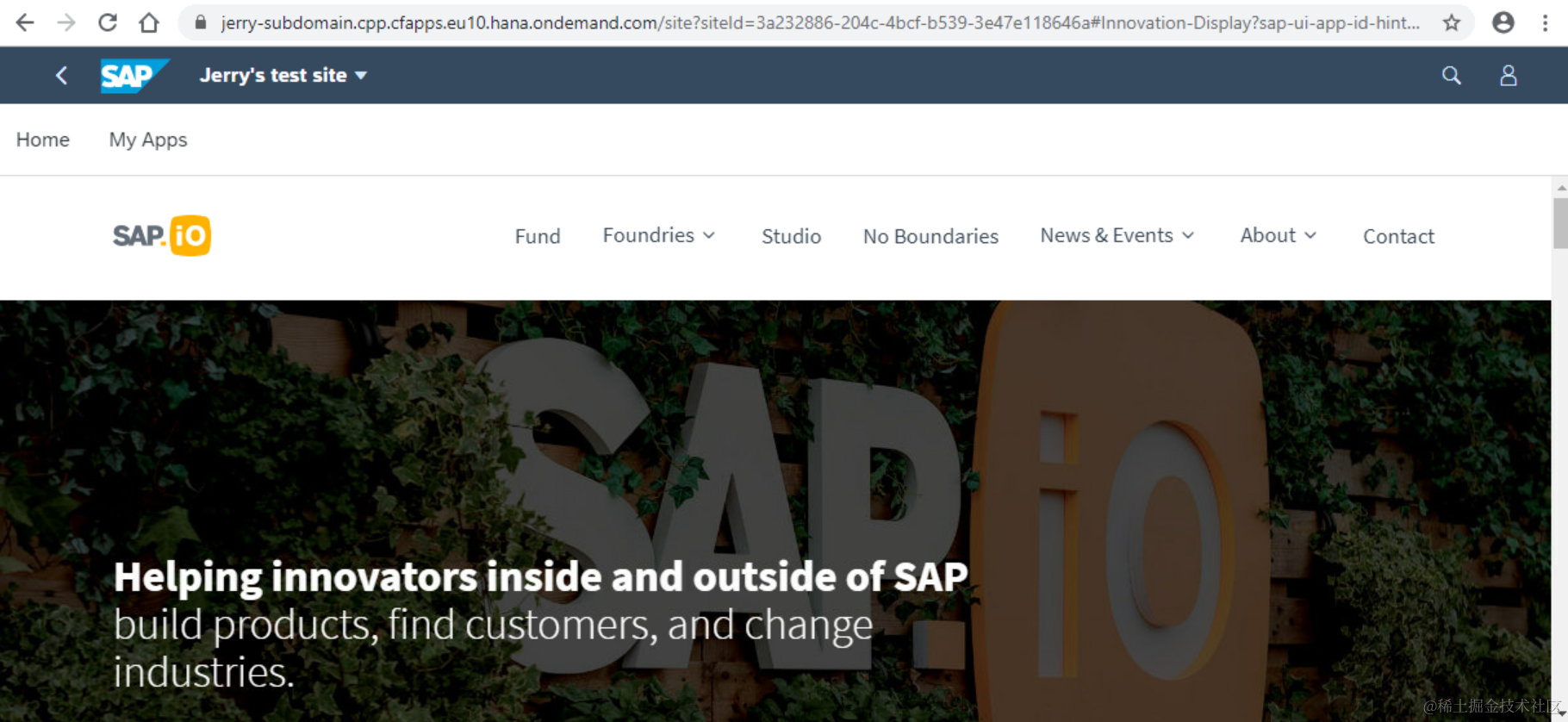The width and height of the screenshot is (1568, 722).
Task: Click the back chevron in SAP shell header
Action: pos(61,76)
